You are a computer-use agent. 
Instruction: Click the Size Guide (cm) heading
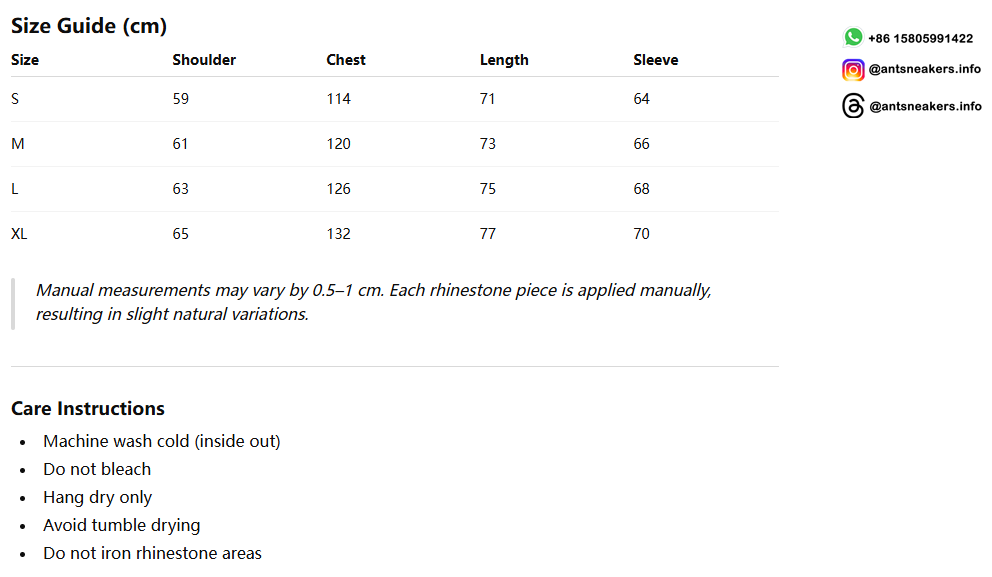tap(89, 26)
